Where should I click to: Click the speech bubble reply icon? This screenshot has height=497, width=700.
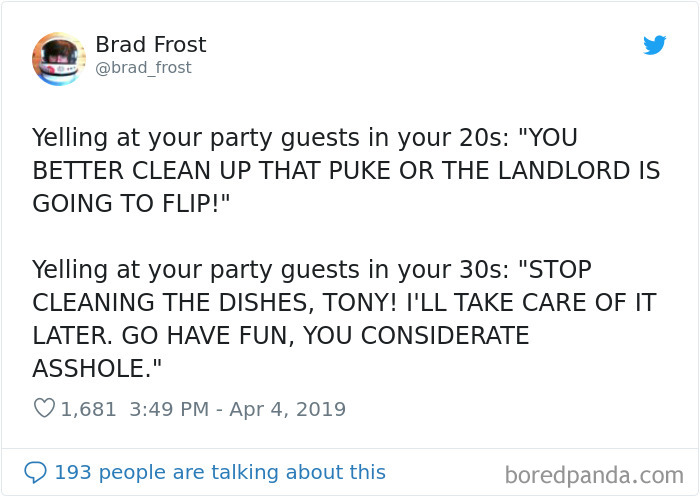(35, 472)
